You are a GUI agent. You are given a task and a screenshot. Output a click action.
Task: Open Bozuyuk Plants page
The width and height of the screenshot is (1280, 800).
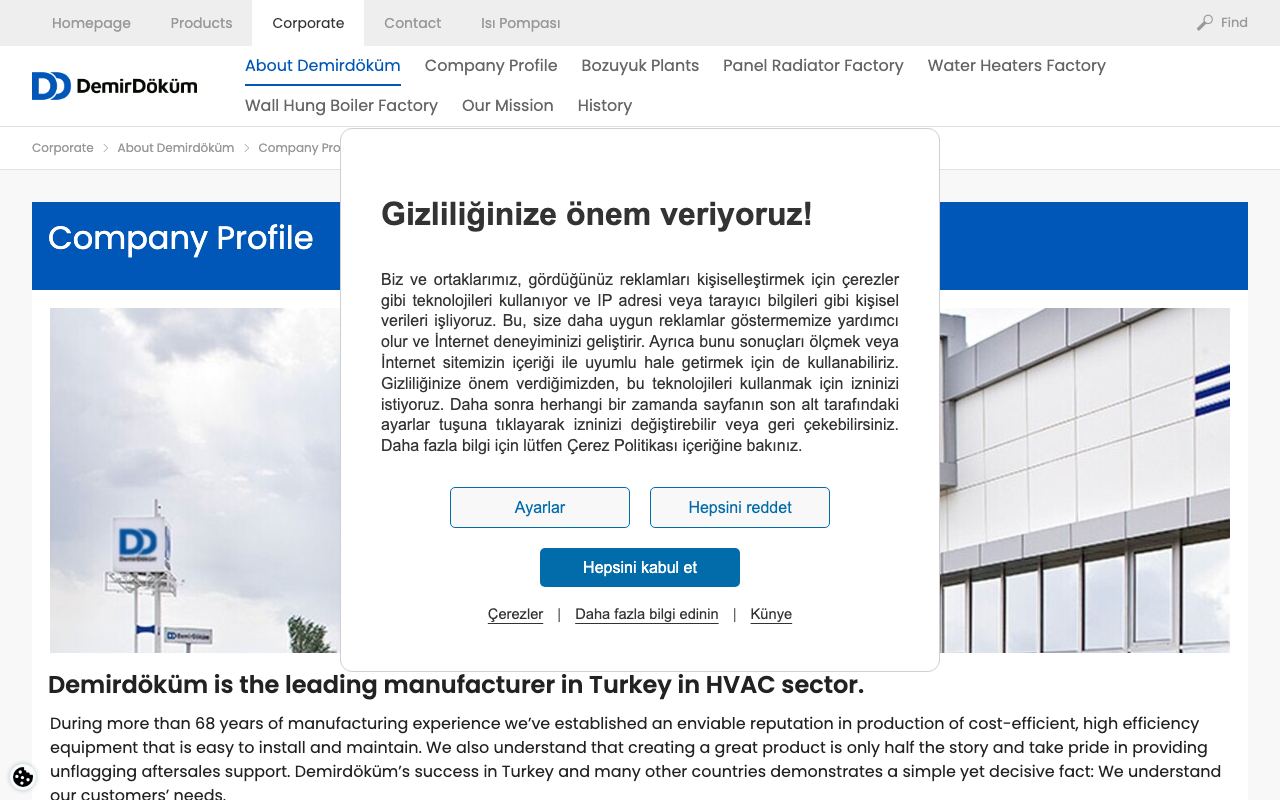pyautogui.click(x=640, y=66)
